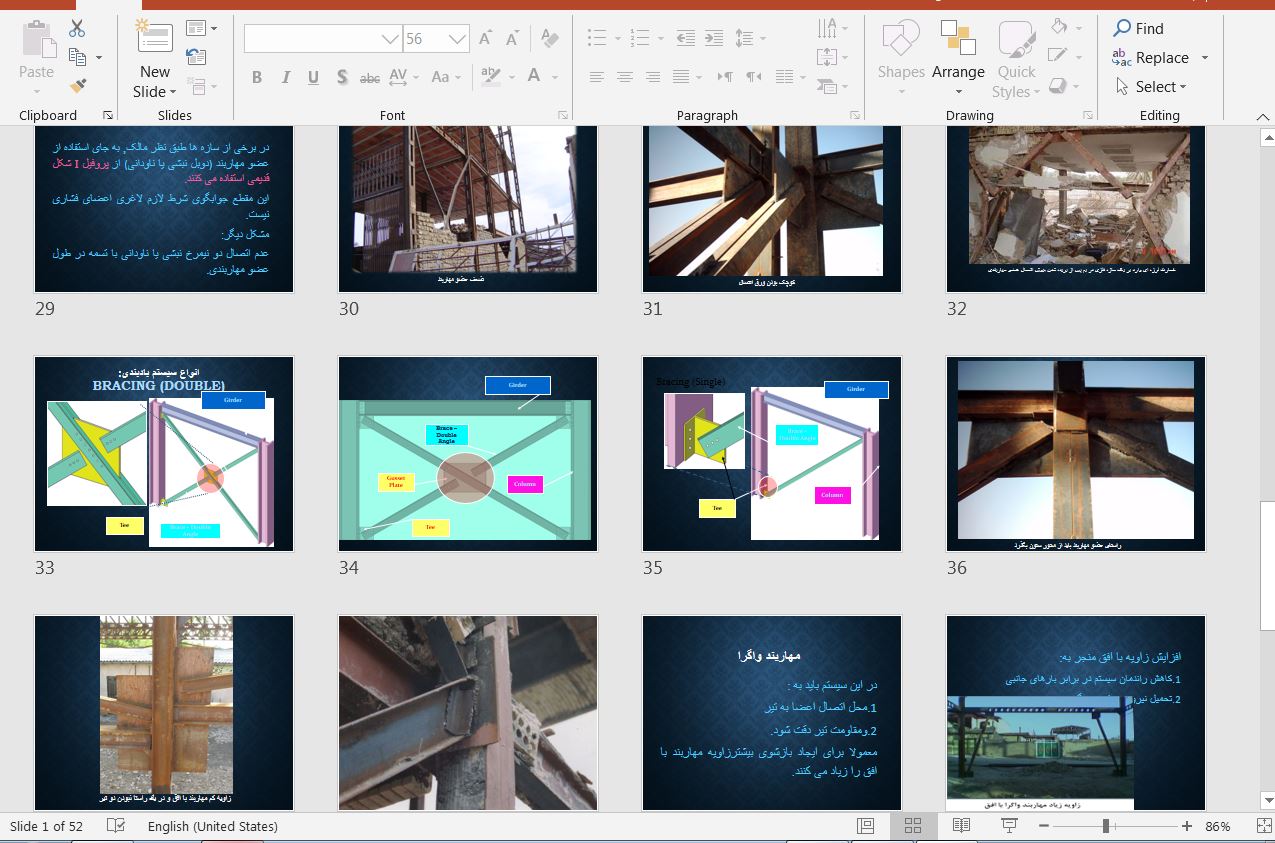Open the font size dropdown showing 56
This screenshot has height=843, width=1275.
pos(458,39)
